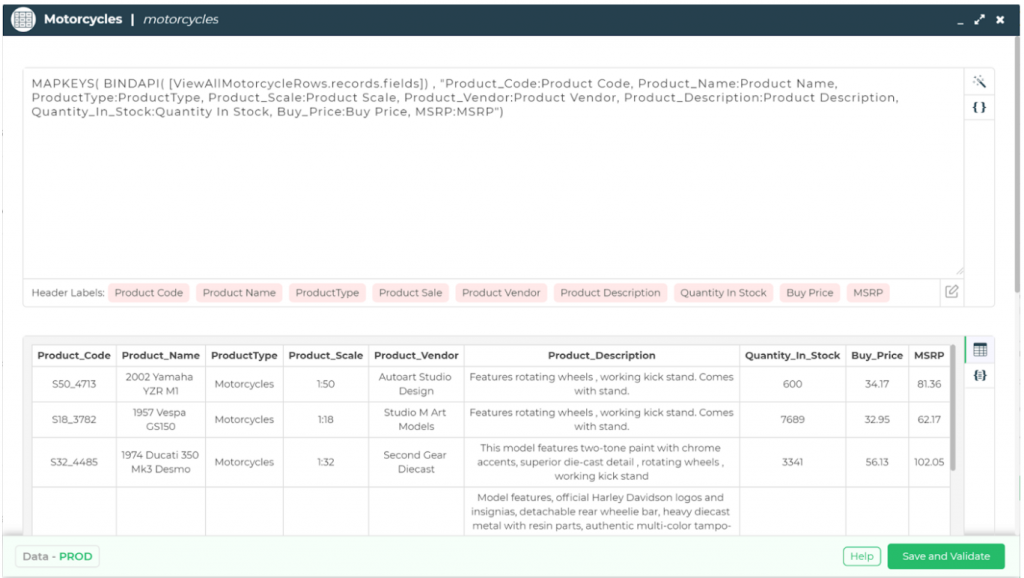Open Help
1024x578 pixels.
pyautogui.click(x=861, y=556)
